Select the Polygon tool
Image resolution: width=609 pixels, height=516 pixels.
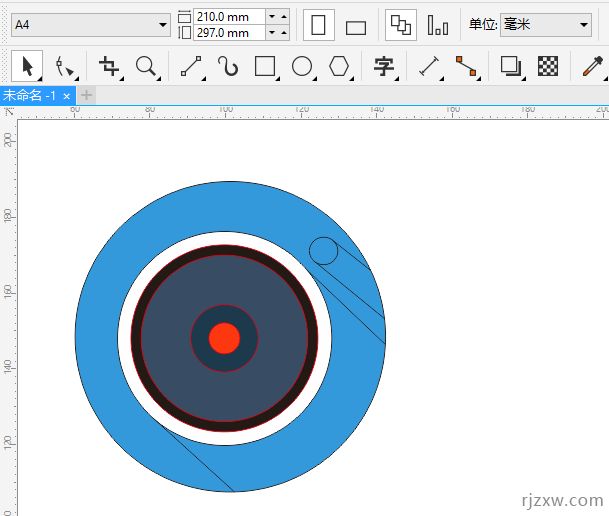pos(340,67)
